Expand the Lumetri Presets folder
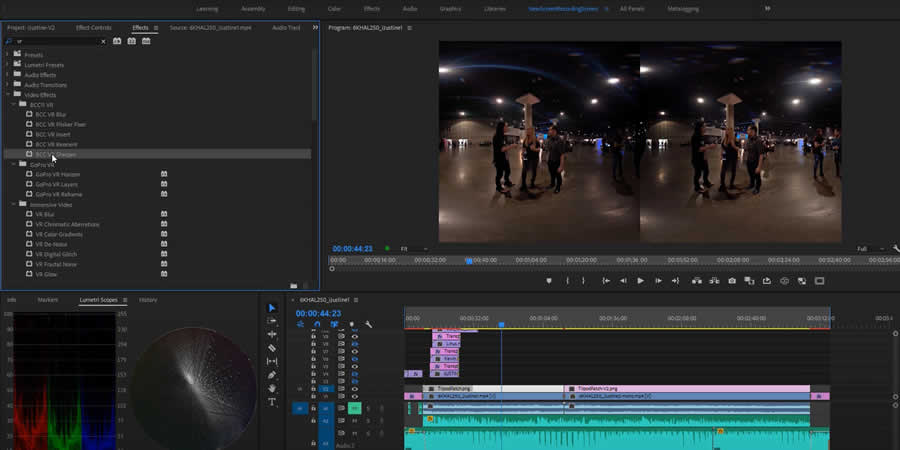 pyautogui.click(x=9, y=65)
